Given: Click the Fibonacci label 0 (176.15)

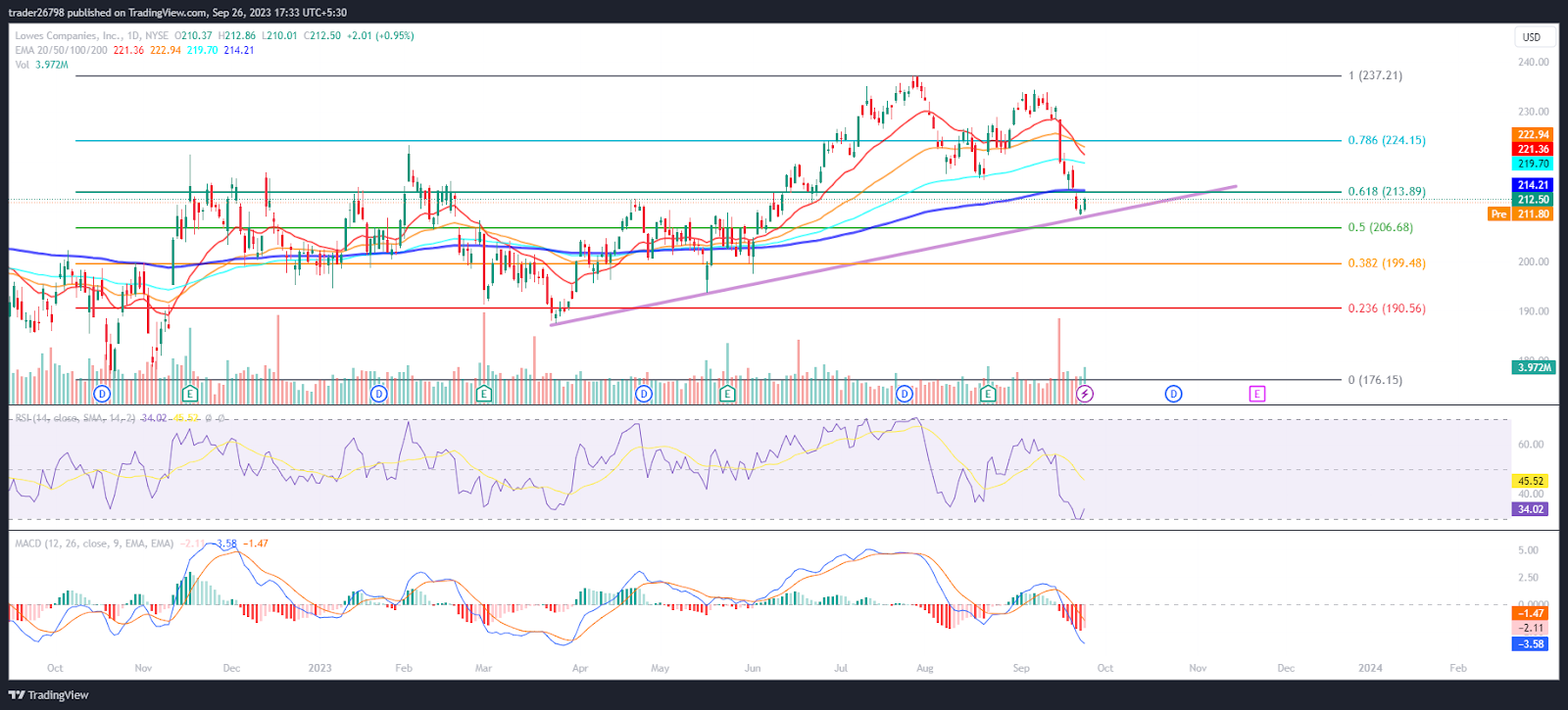Looking at the screenshot, I should coord(1375,380).
